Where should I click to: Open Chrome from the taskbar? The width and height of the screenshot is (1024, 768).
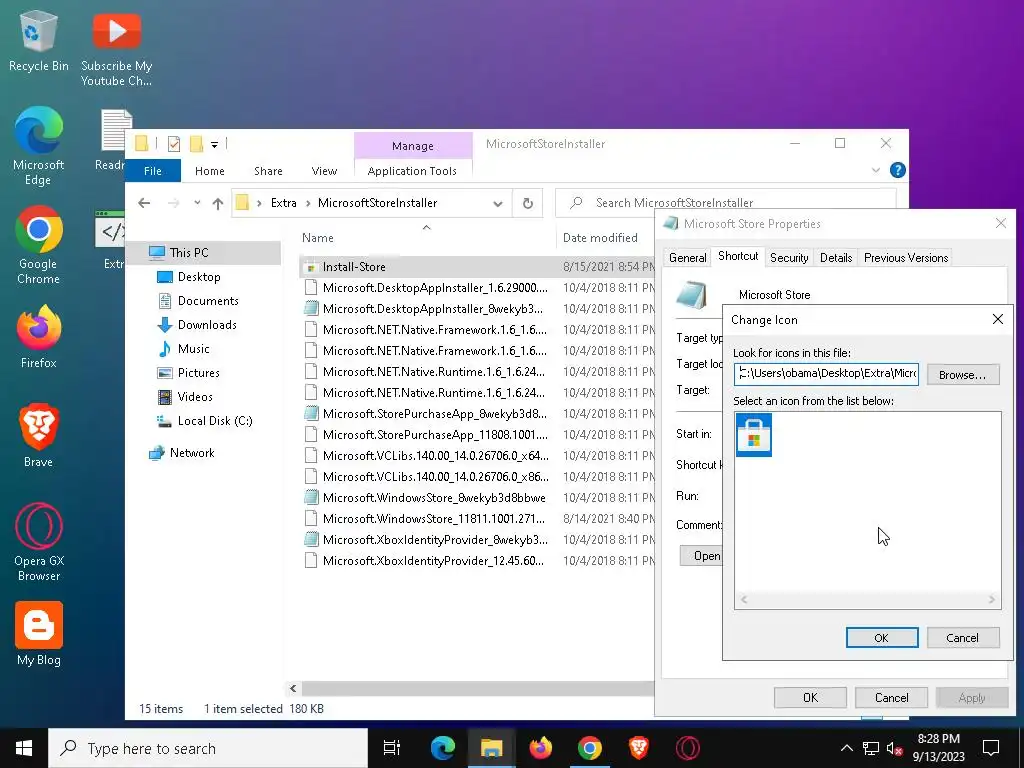point(589,748)
